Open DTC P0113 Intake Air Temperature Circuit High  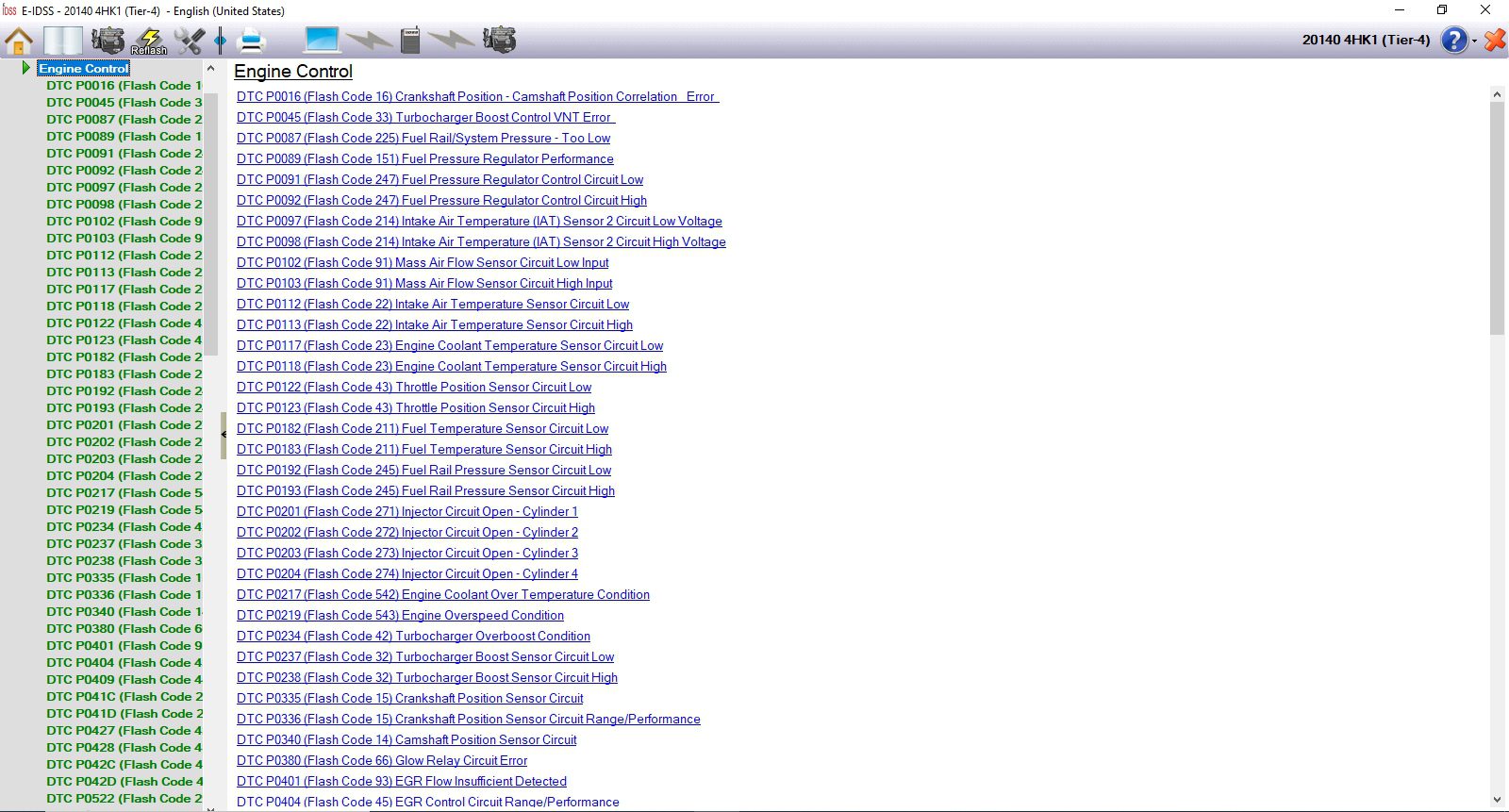(435, 324)
